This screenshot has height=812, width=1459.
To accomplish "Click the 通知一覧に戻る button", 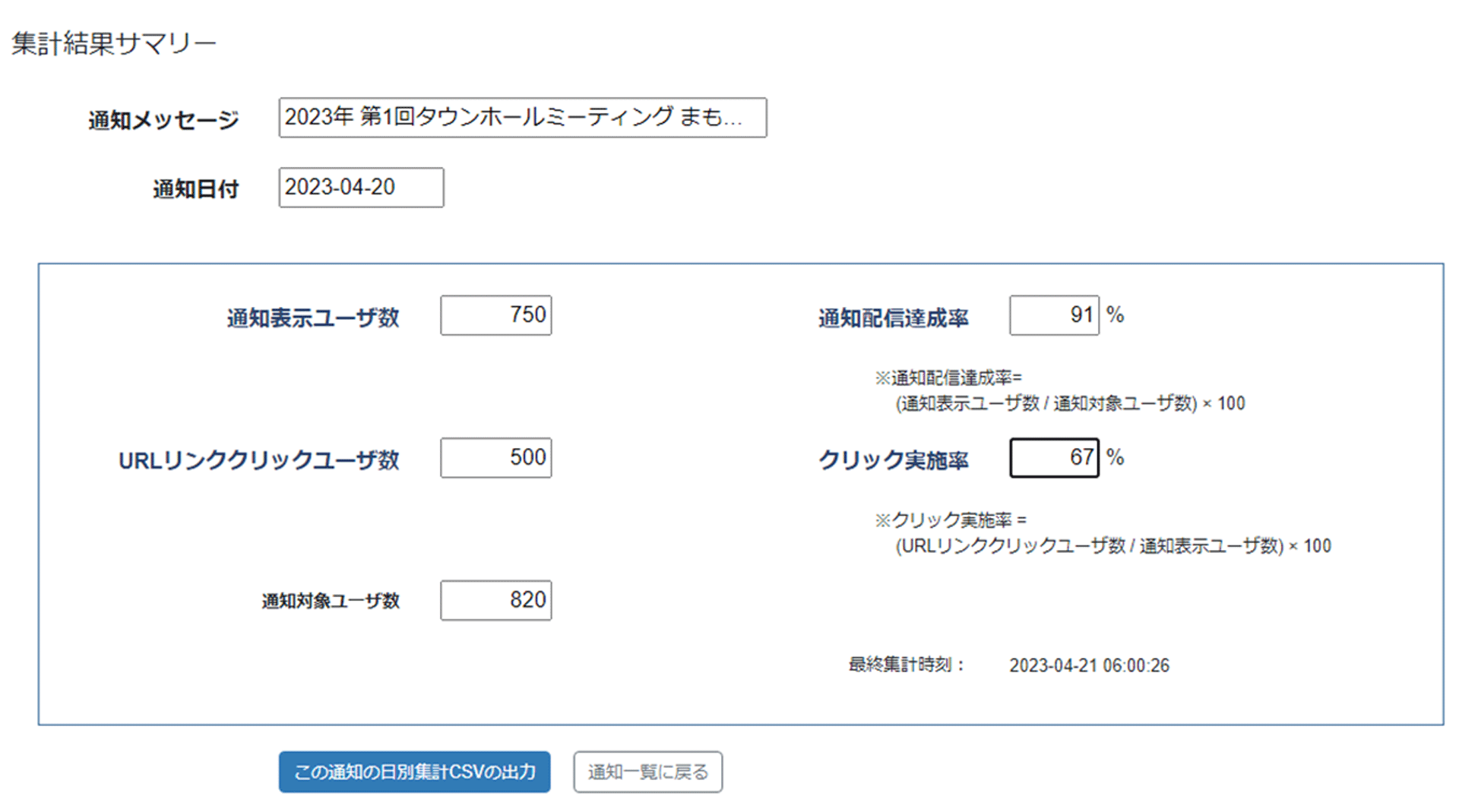I will point(647,772).
